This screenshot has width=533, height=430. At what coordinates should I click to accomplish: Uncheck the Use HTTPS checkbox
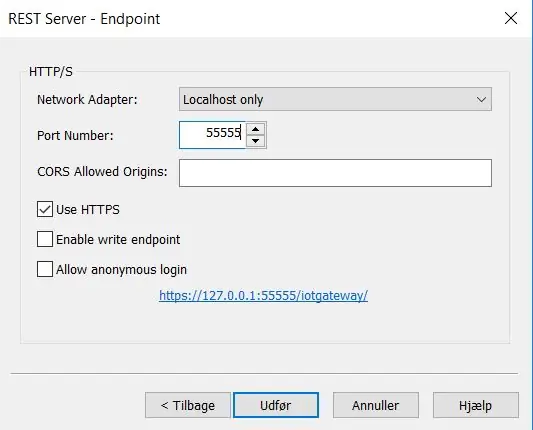click(45, 209)
